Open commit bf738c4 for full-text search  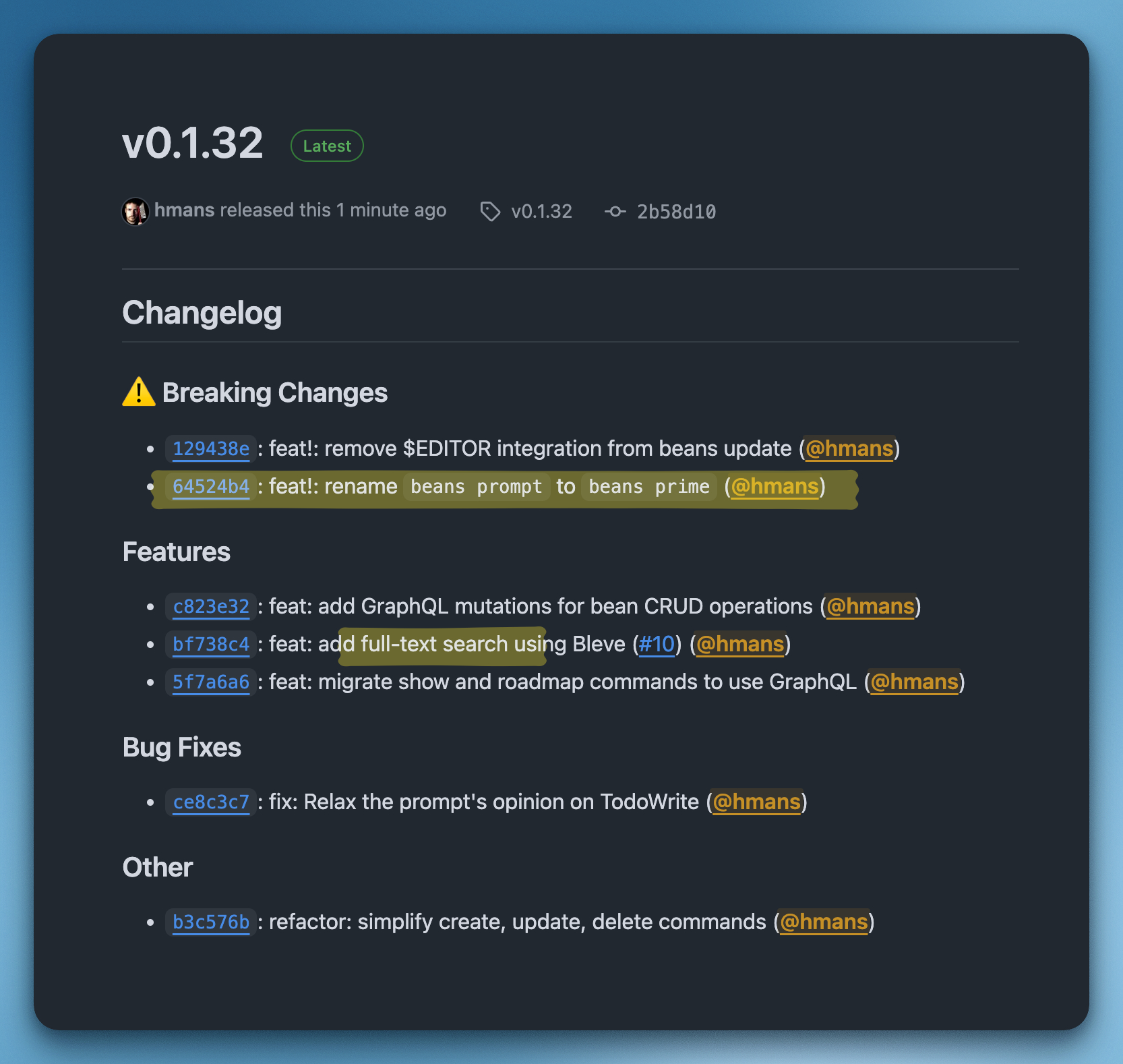211,645
